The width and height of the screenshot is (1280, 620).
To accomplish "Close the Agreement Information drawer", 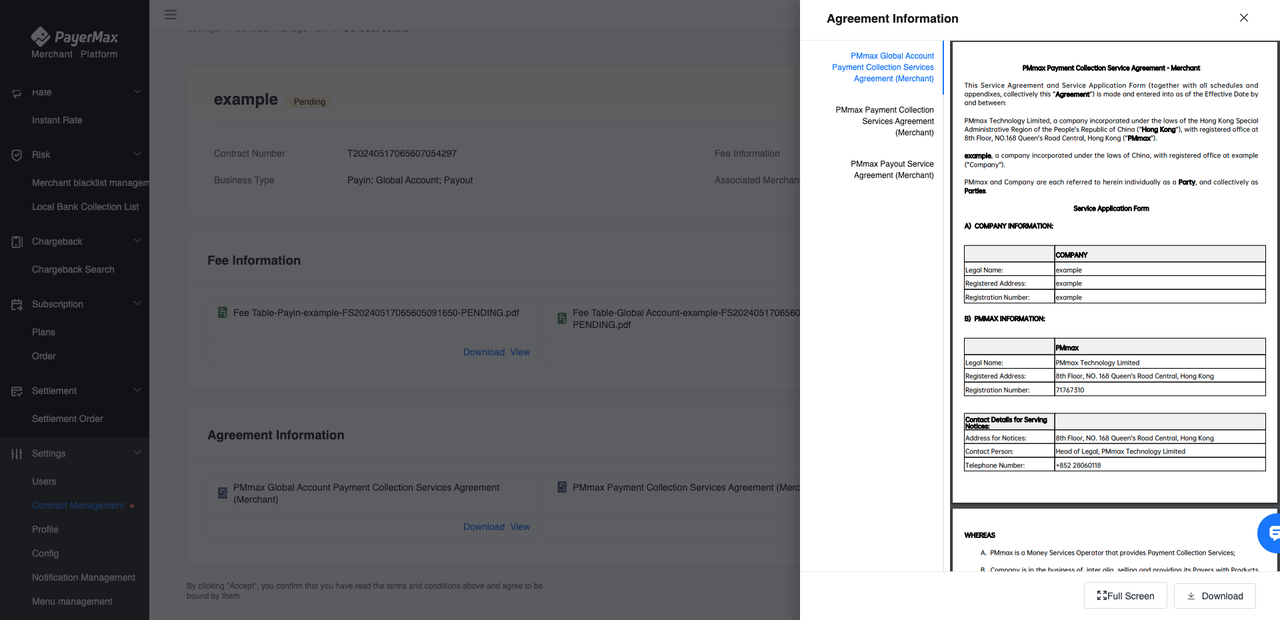I will (x=1243, y=18).
